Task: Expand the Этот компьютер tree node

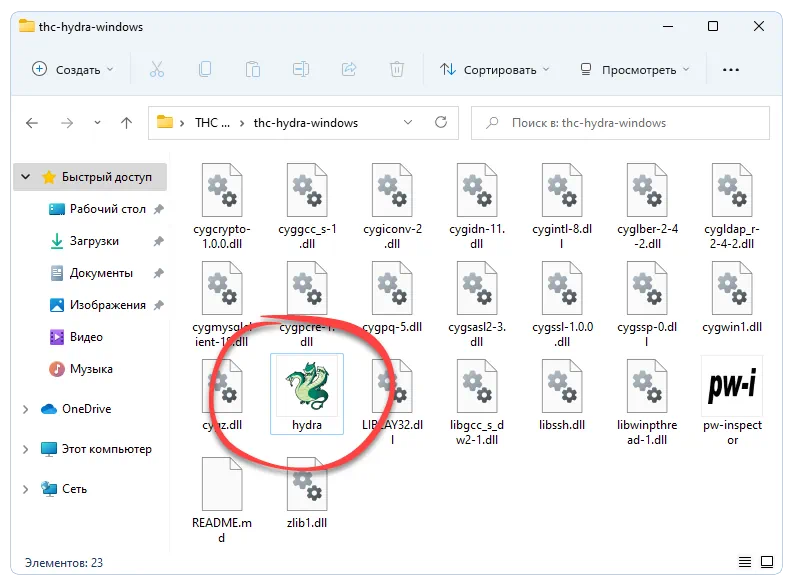Action: click(x=26, y=449)
